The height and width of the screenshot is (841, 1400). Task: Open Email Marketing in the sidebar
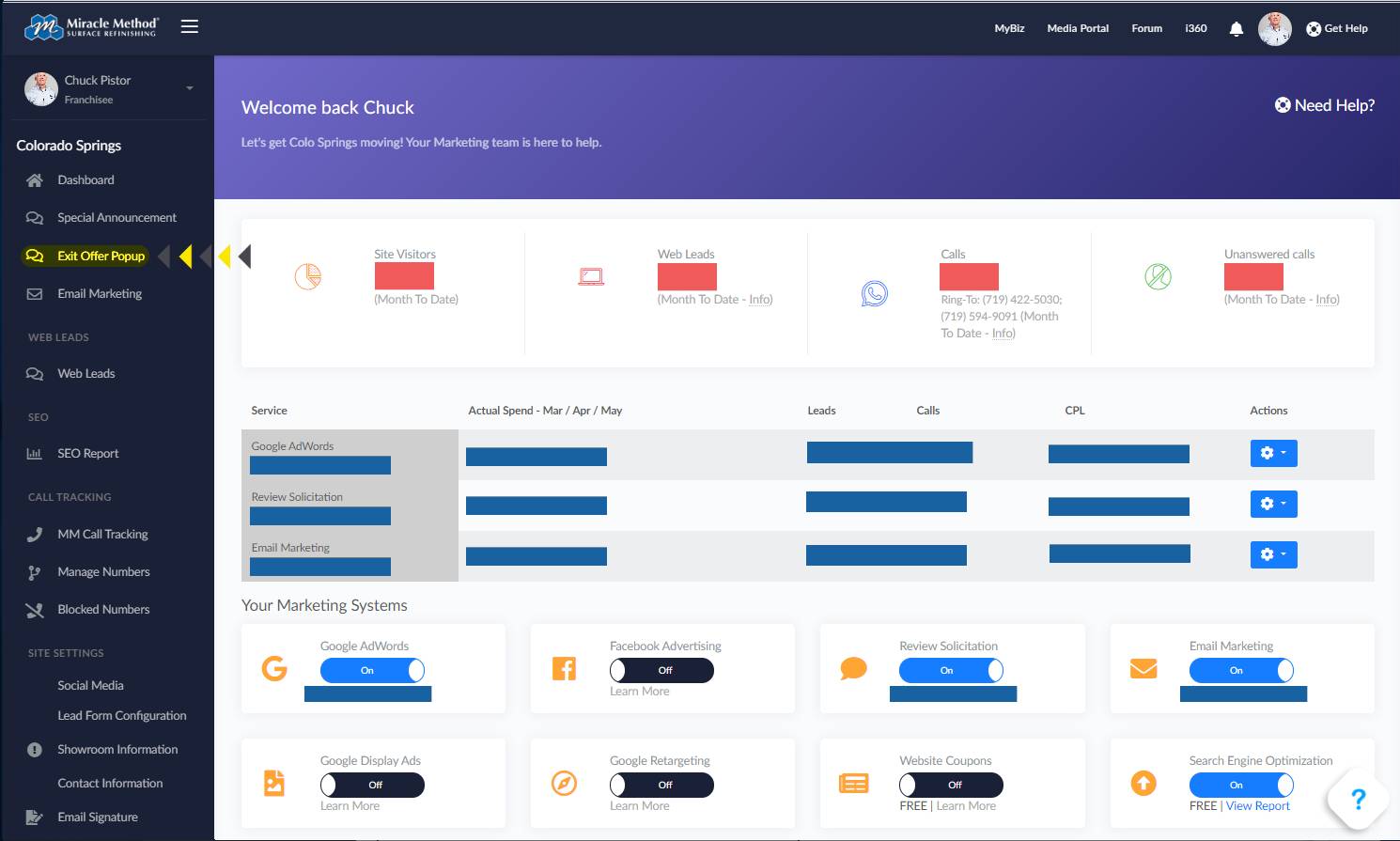(100, 294)
